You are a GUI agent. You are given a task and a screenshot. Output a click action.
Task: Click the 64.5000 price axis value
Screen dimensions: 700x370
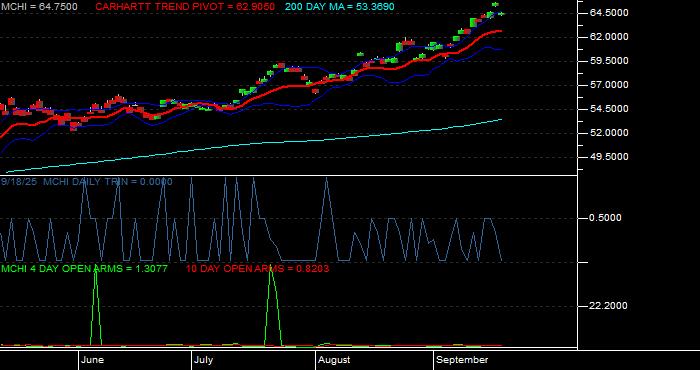click(x=609, y=12)
